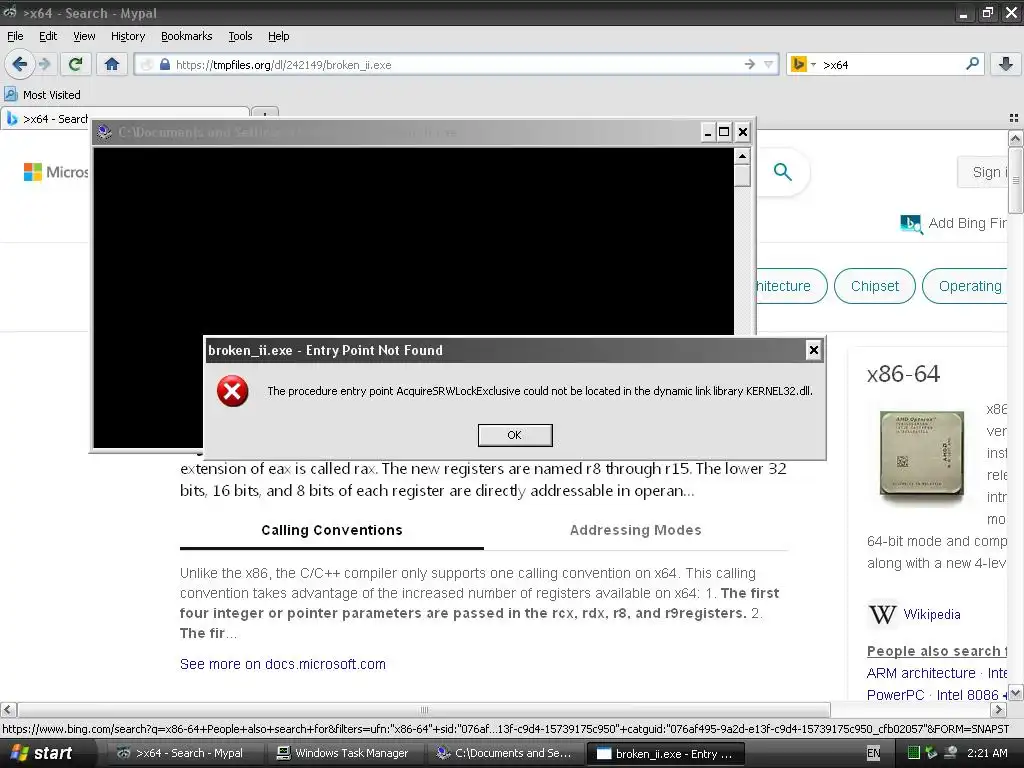1024x768 pixels.
Task: Switch to the Calling Conventions tab
Action: [x=332, y=530]
